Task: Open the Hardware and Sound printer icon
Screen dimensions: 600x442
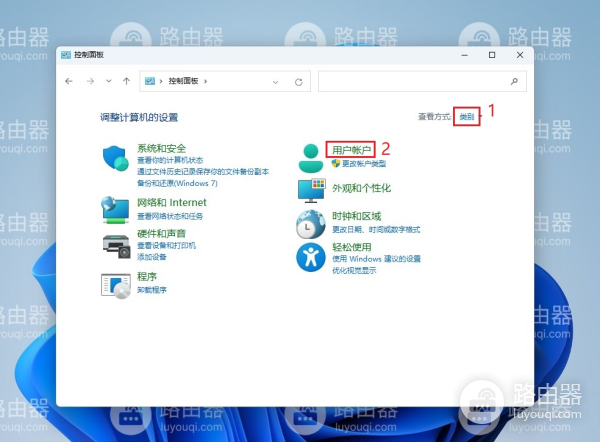Action: (117, 247)
